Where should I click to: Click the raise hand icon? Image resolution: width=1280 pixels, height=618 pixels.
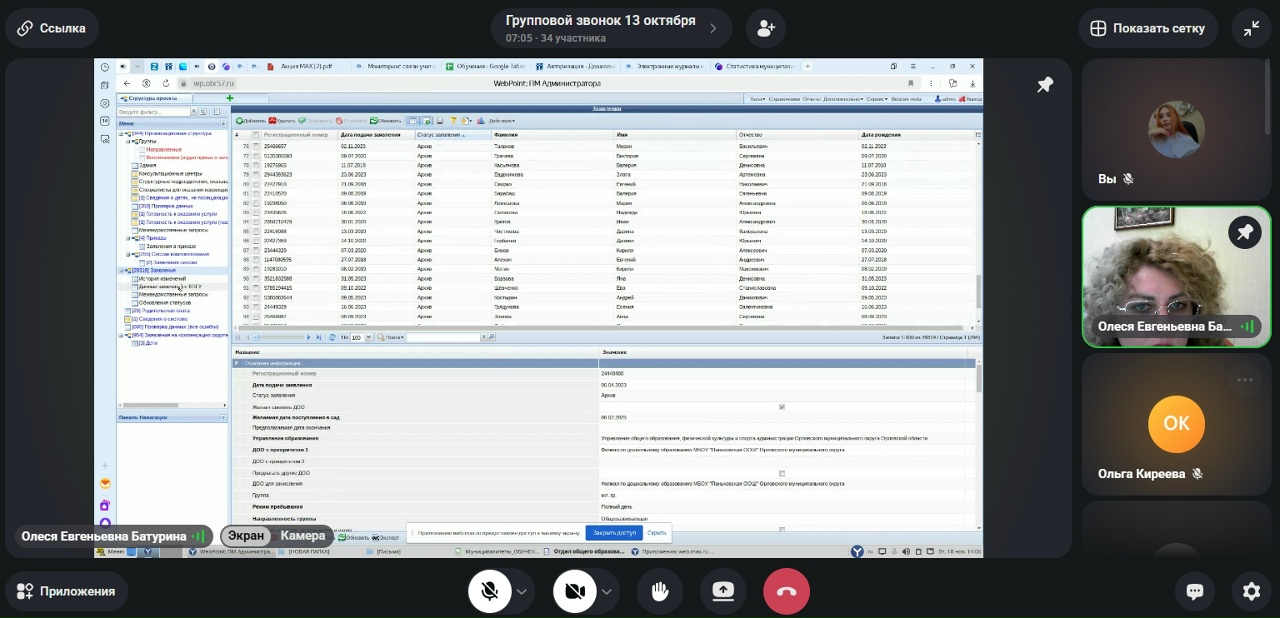coord(660,591)
